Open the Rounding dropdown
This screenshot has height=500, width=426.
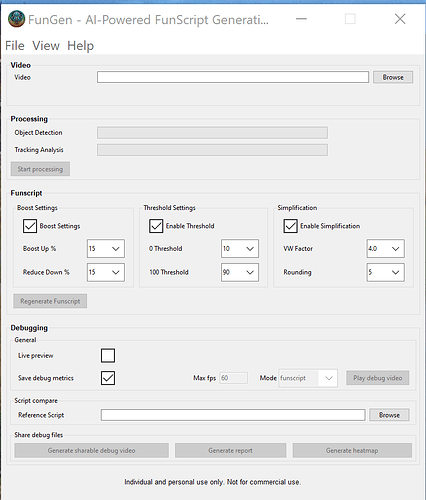pos(386,272)
